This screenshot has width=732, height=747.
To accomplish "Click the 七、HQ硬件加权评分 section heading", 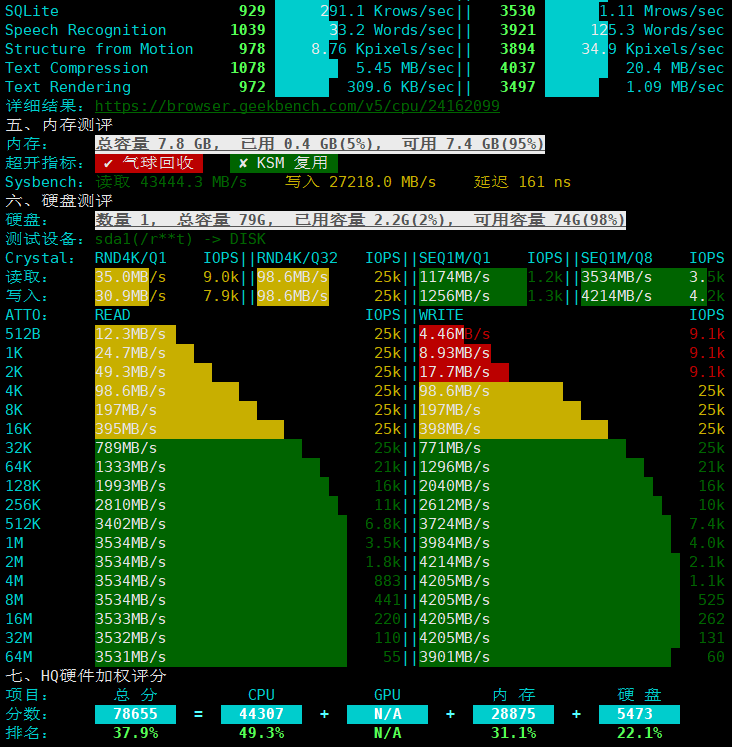I will 86,676.
